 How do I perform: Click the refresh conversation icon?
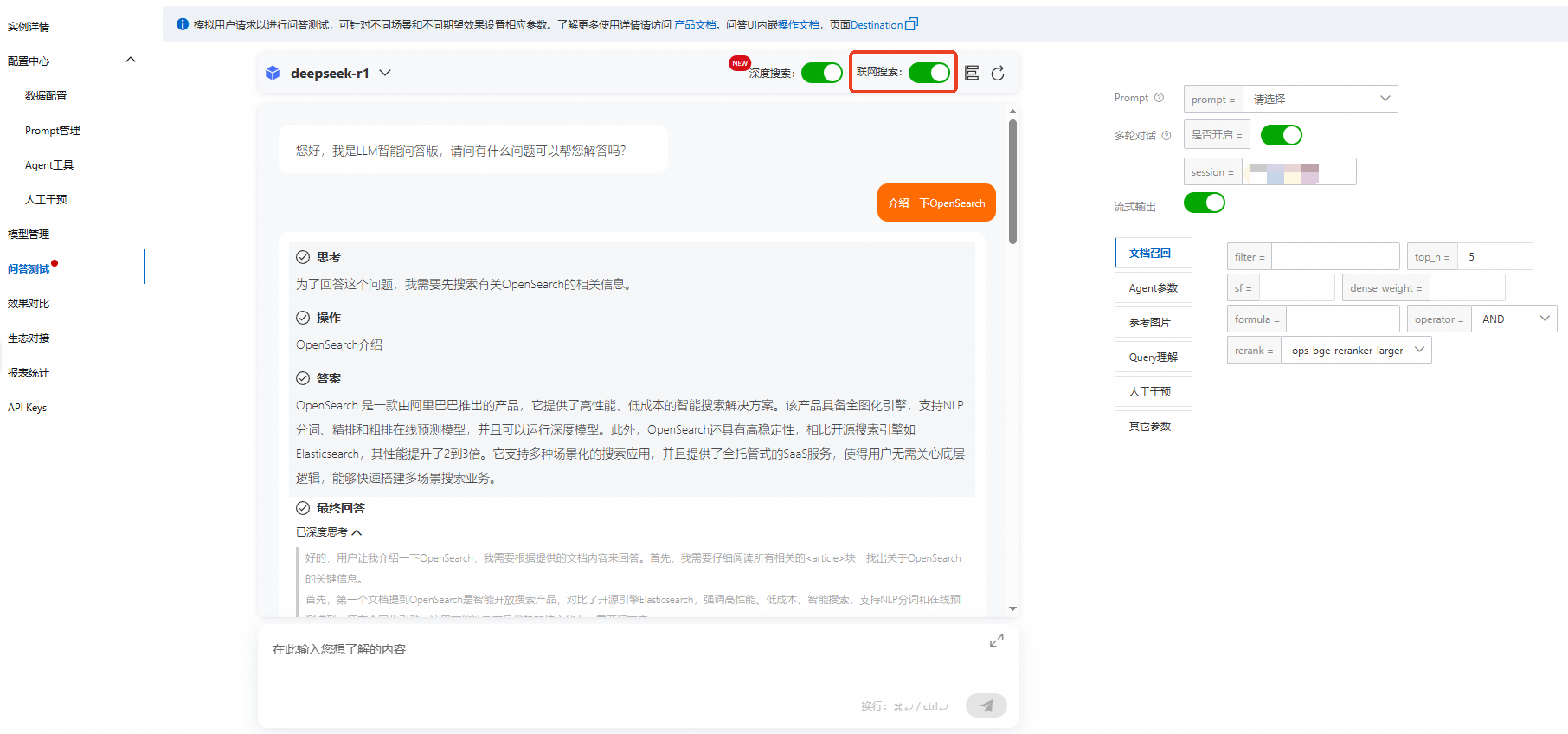point(998,73)
